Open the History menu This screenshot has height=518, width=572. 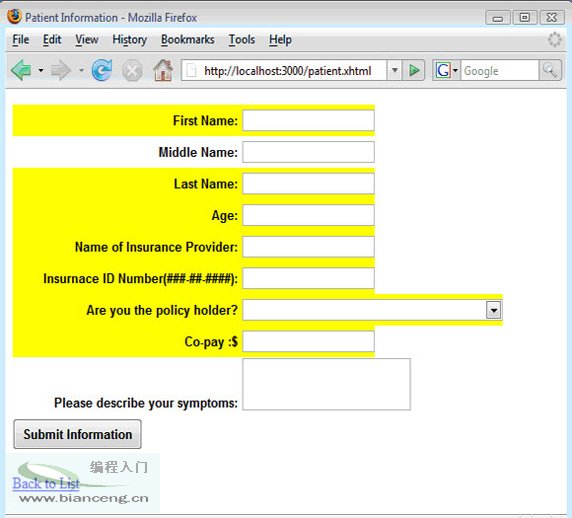(130, 39)
